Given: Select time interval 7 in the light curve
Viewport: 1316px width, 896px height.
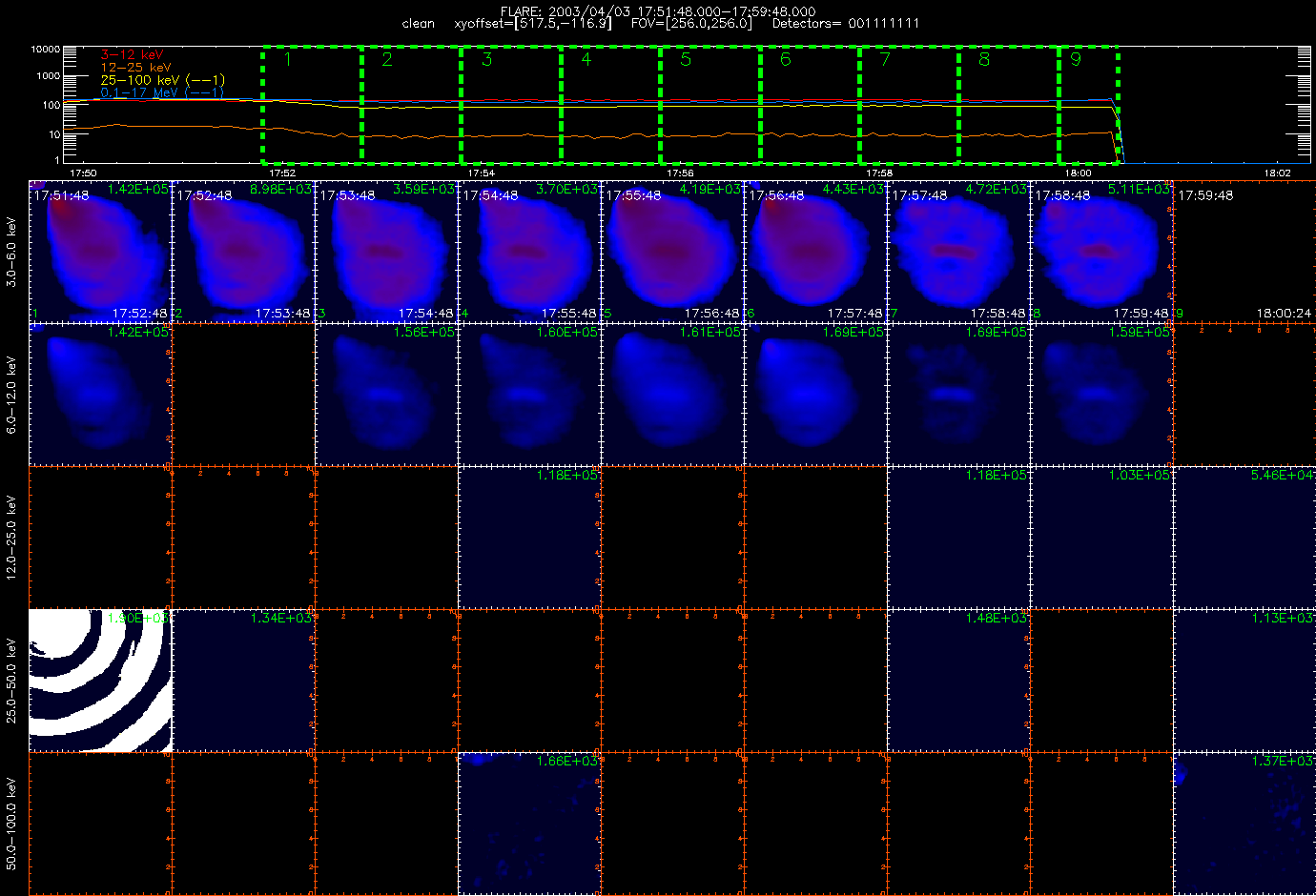Looking at the screenshot, I should click(x=909, y=105).
